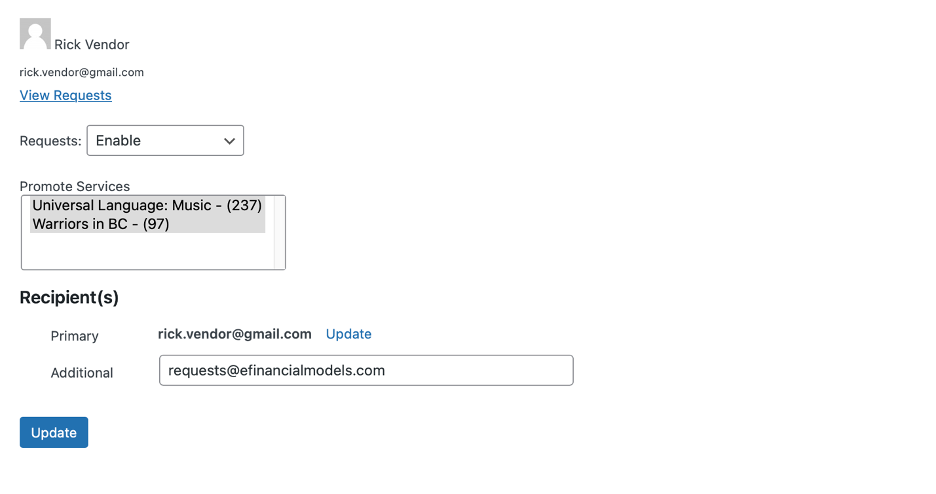Click the Primary label
936x494 pixels.
[75, 336]
